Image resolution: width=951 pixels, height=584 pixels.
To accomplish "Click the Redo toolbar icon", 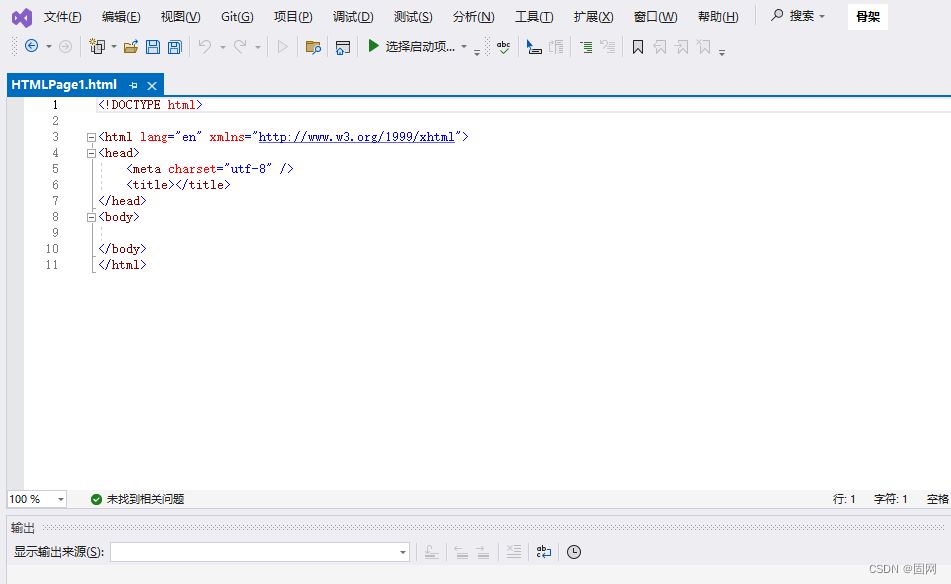I will tap(239, 46).
